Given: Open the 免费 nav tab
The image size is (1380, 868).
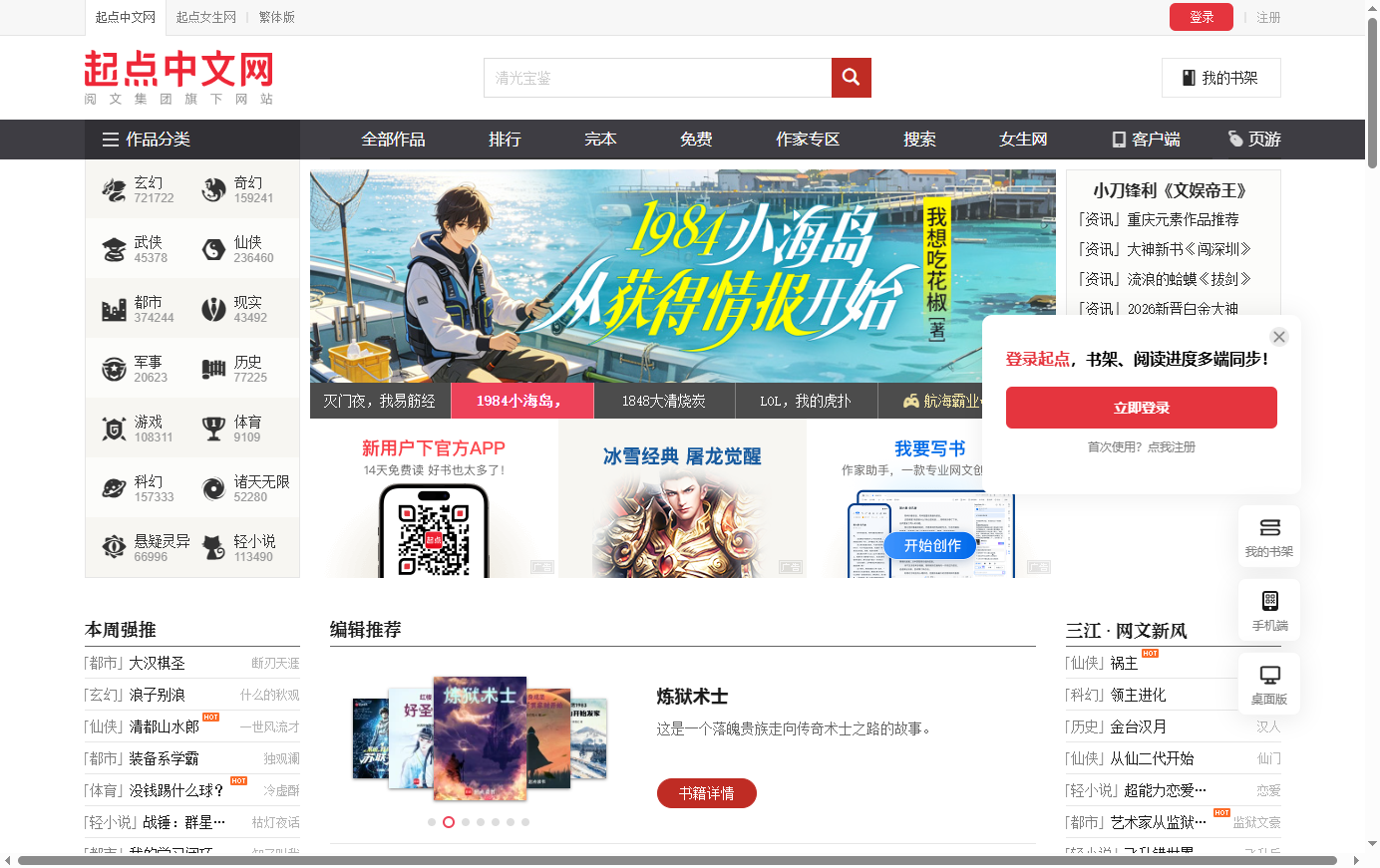Looking at the screenshot, I should click(696, 140).
